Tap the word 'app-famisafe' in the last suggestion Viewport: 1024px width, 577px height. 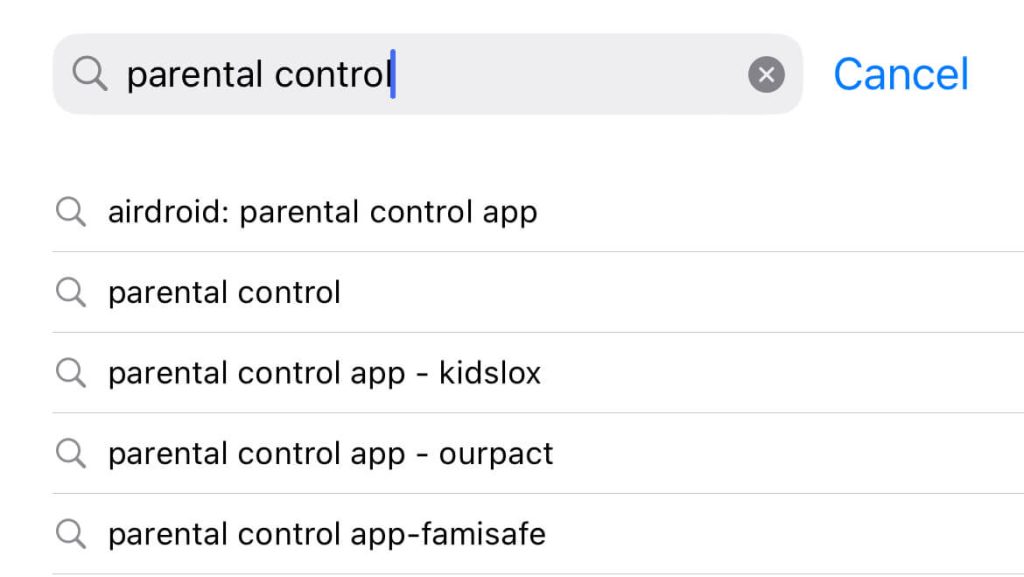pos(448,535)
